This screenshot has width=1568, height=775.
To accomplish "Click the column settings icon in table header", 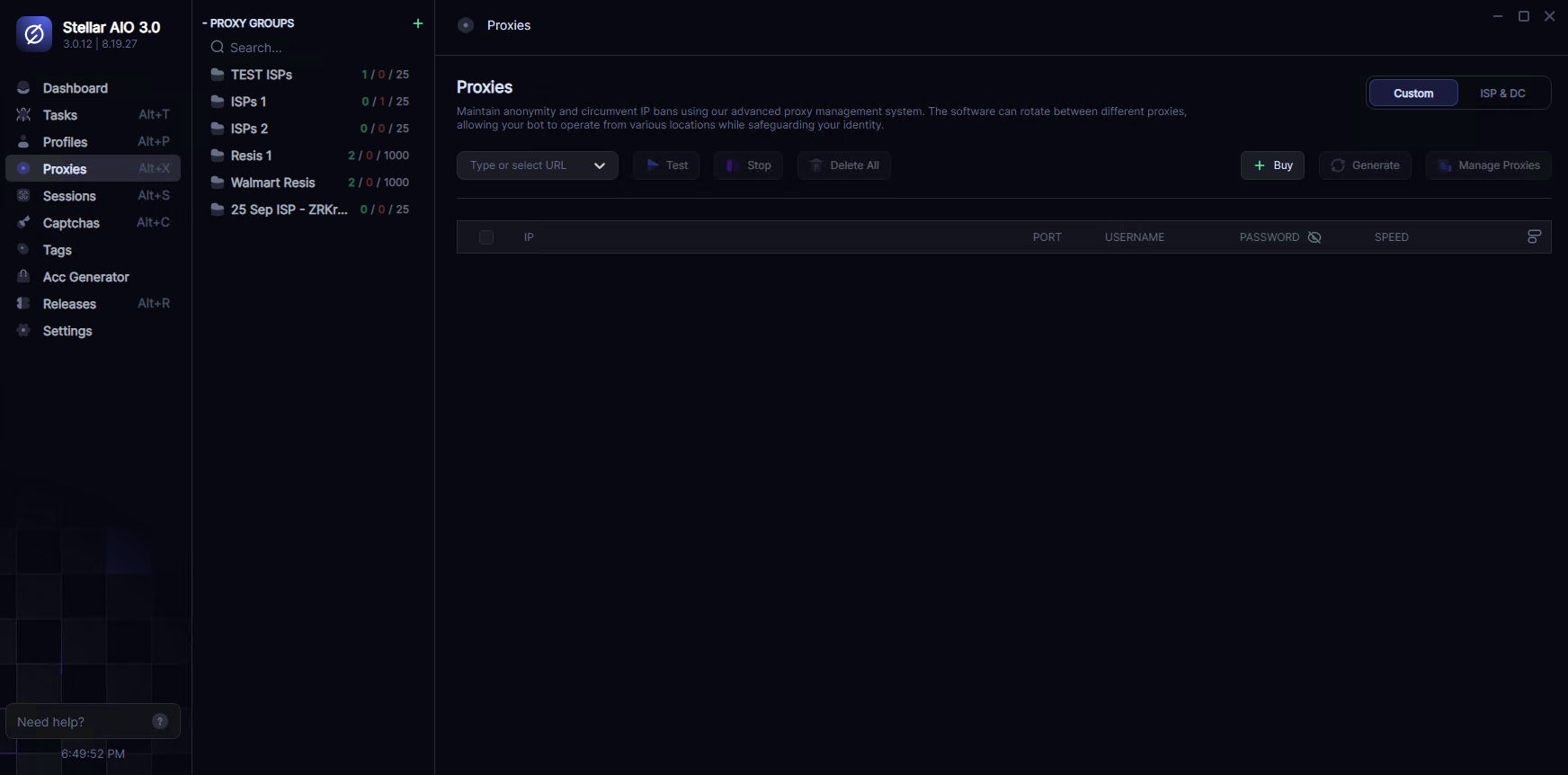I will 1534,236.
